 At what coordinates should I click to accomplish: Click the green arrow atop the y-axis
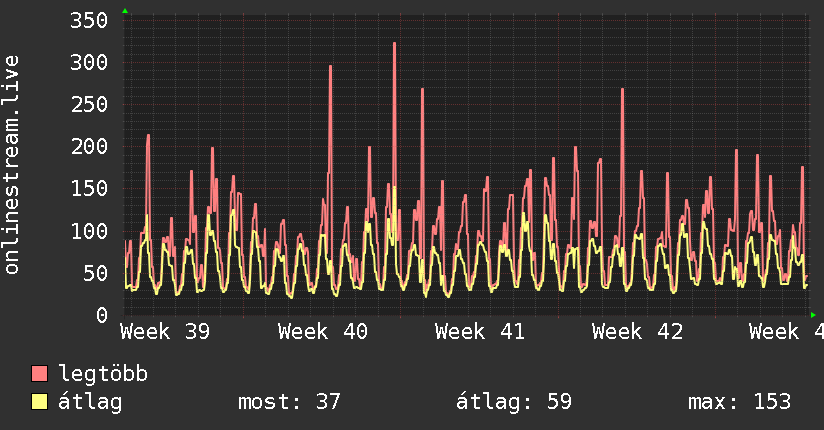tap(125, 11)
